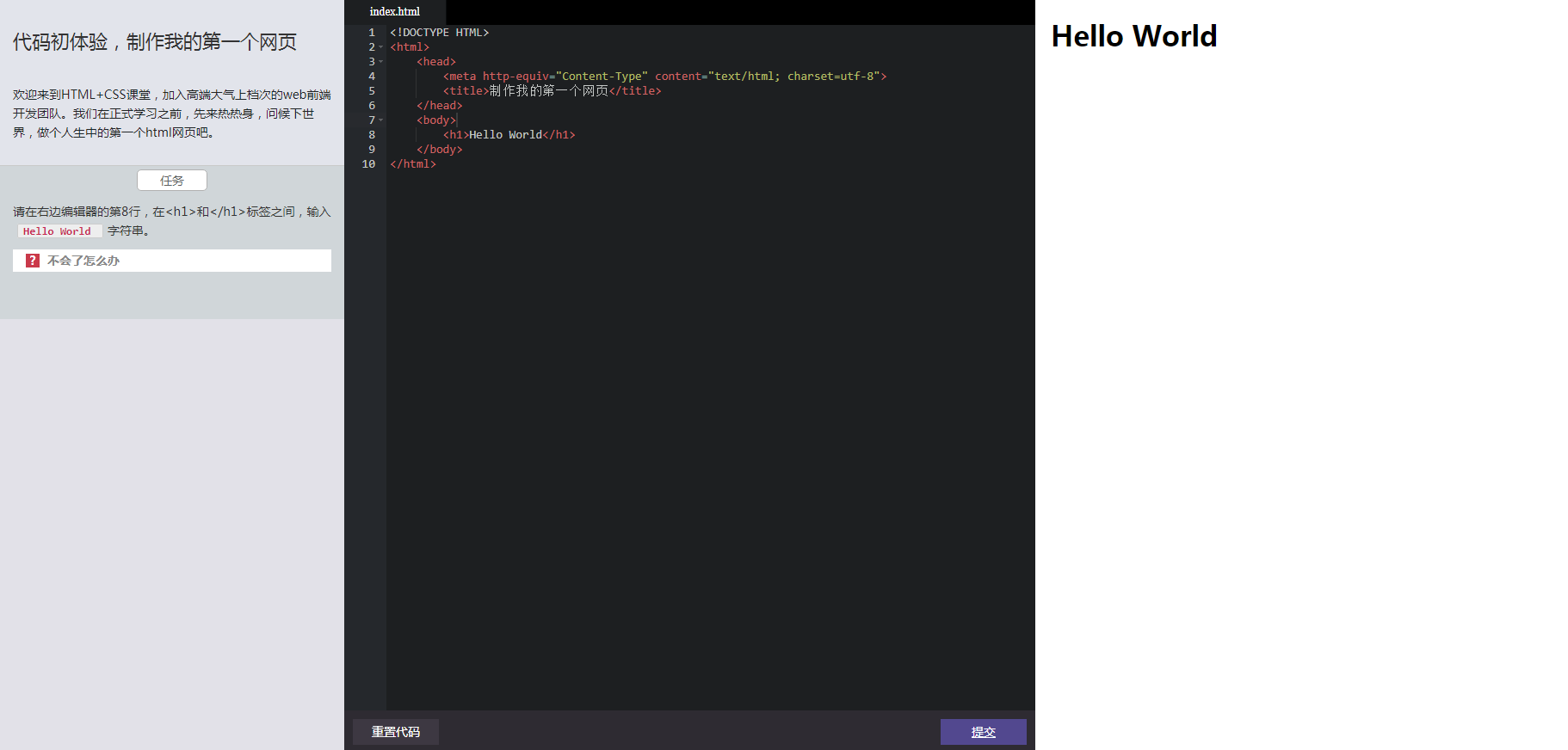
Task: Place cursor on the DOCTYPE HTML line
Action: (x=439, y=33)
